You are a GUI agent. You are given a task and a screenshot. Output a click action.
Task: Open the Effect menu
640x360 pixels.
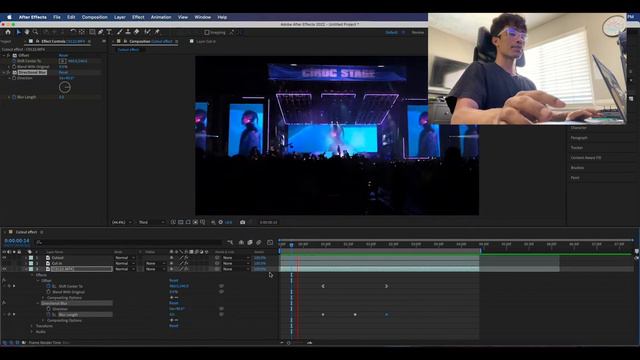coord(138,17)
